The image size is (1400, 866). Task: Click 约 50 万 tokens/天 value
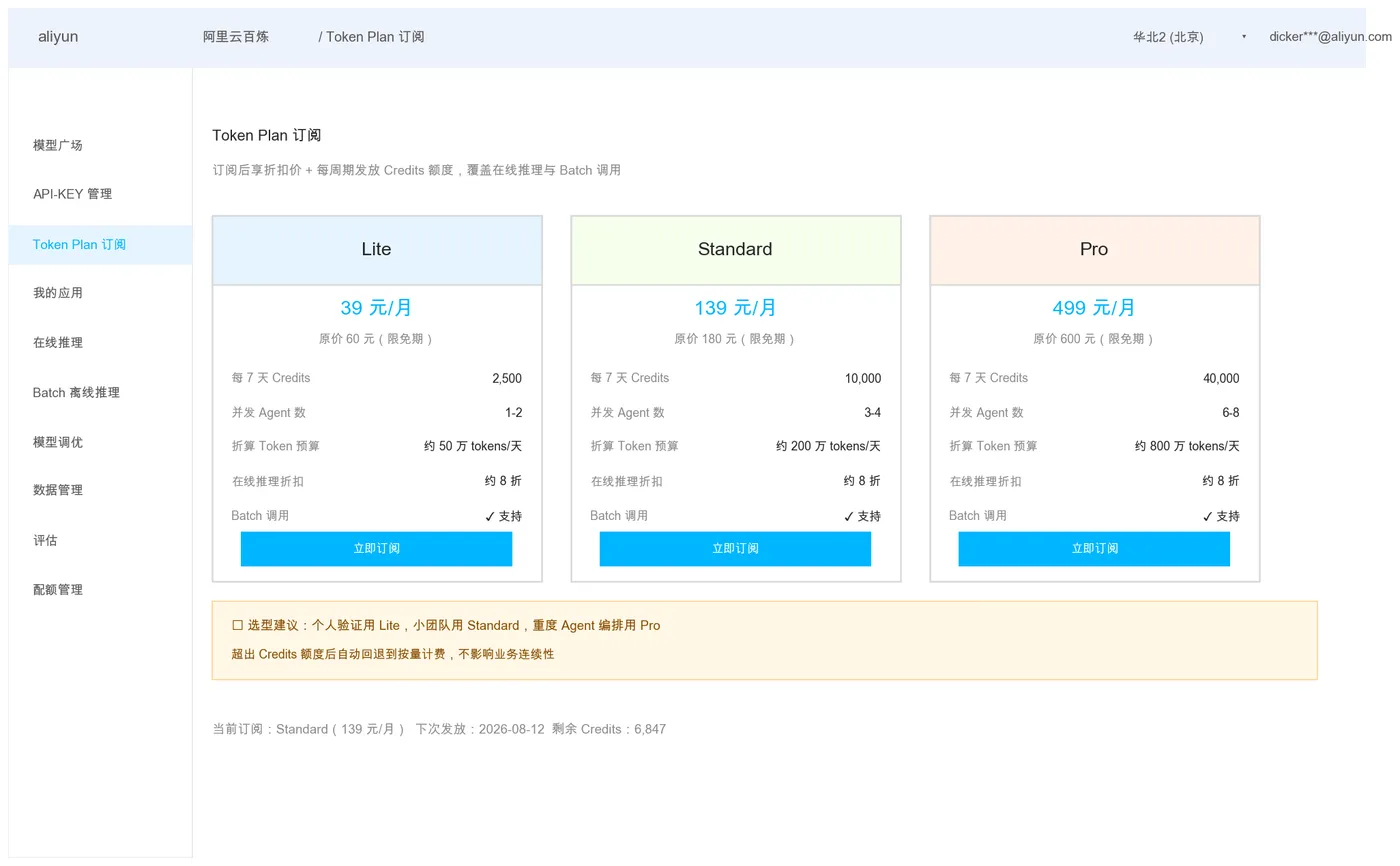[x=473, y=447]
